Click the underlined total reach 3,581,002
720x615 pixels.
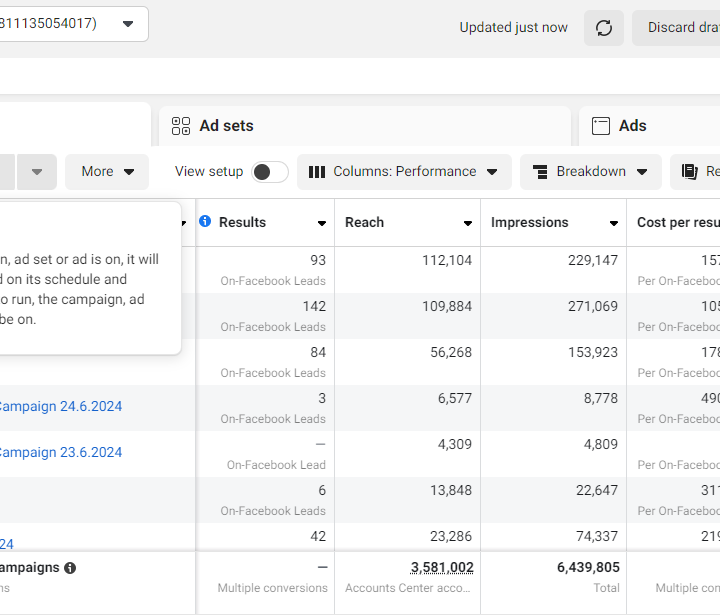(442, 567)
